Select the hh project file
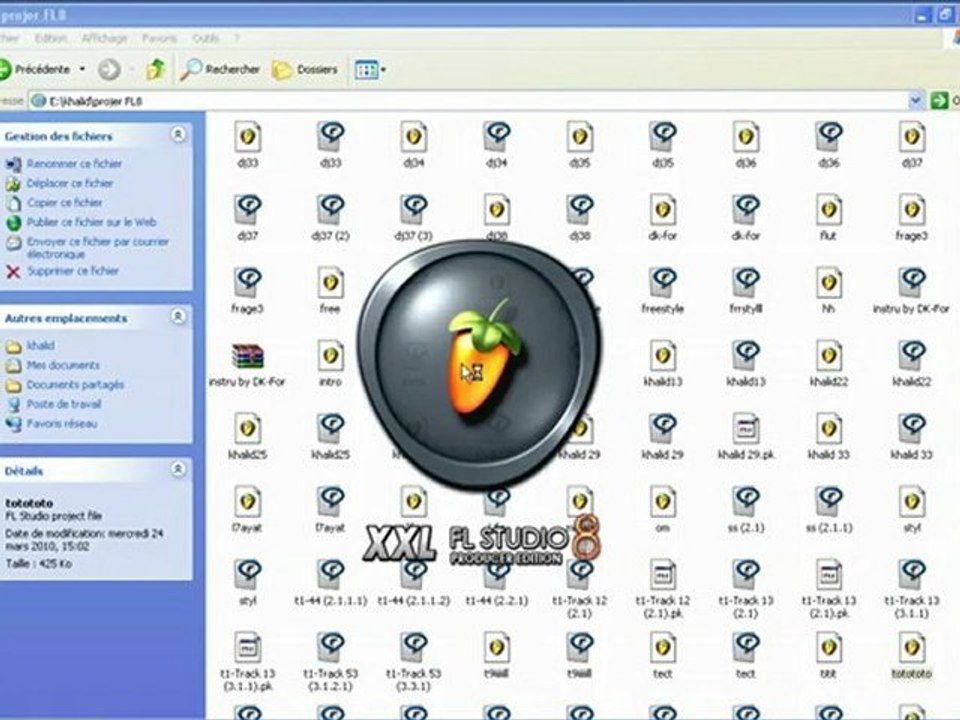This screenshot has width=960, height=720. click(x=828, y=290)
